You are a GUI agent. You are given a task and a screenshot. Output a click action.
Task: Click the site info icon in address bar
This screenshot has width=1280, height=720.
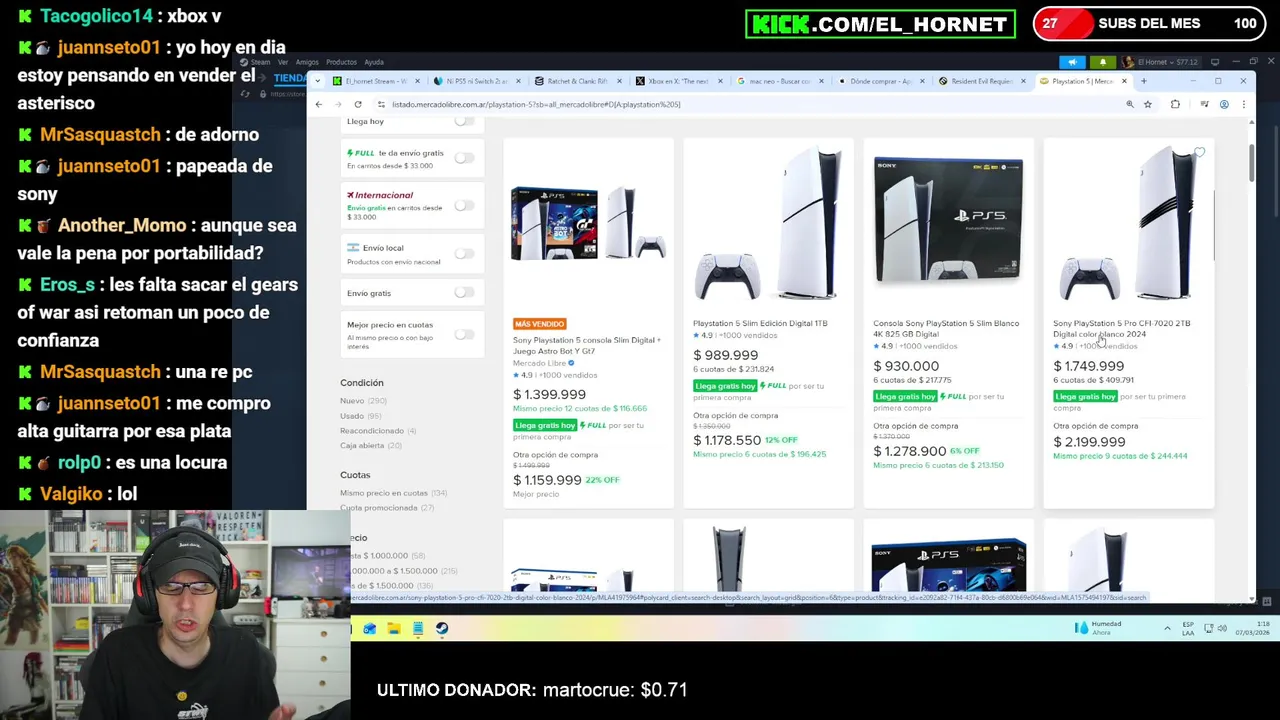point(381,104)
